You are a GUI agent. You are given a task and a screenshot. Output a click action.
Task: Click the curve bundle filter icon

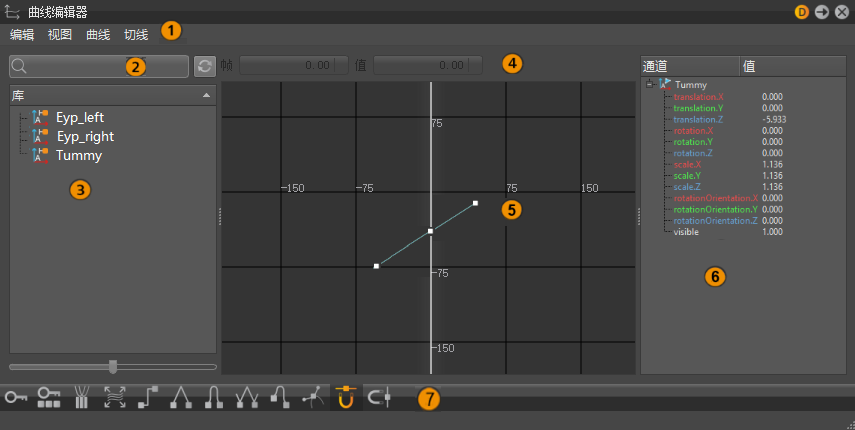pos(81,397)
